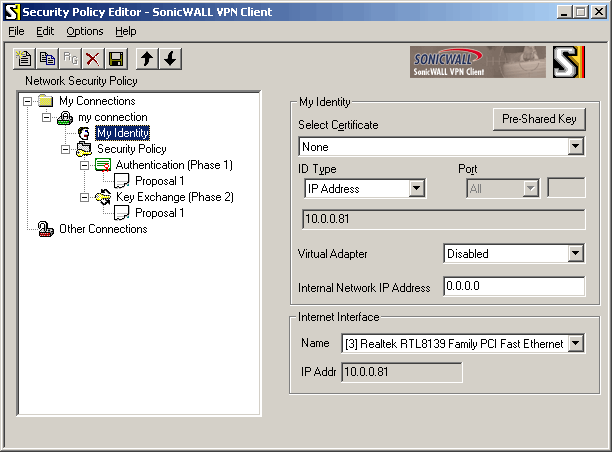Select My Connections label in the tree
The height and width of the screenshot is (452, 612).
97,101
